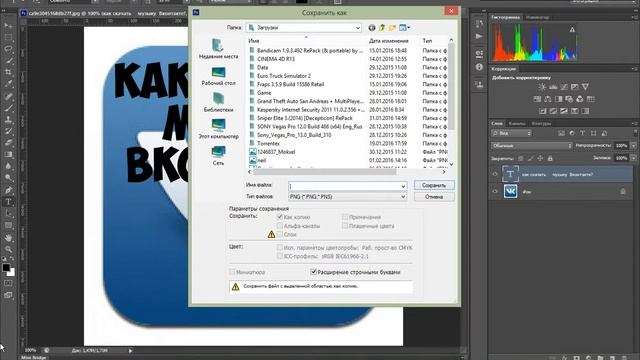Add a Levels adjustment
The width and height of the screenshot is (640, 360).
pos(553,87)
